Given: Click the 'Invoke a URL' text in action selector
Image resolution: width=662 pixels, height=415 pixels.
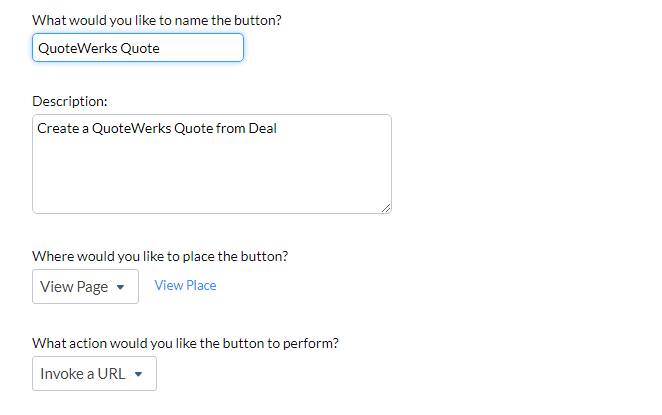Looking at the screenshot, I should (x=82, y=374).
